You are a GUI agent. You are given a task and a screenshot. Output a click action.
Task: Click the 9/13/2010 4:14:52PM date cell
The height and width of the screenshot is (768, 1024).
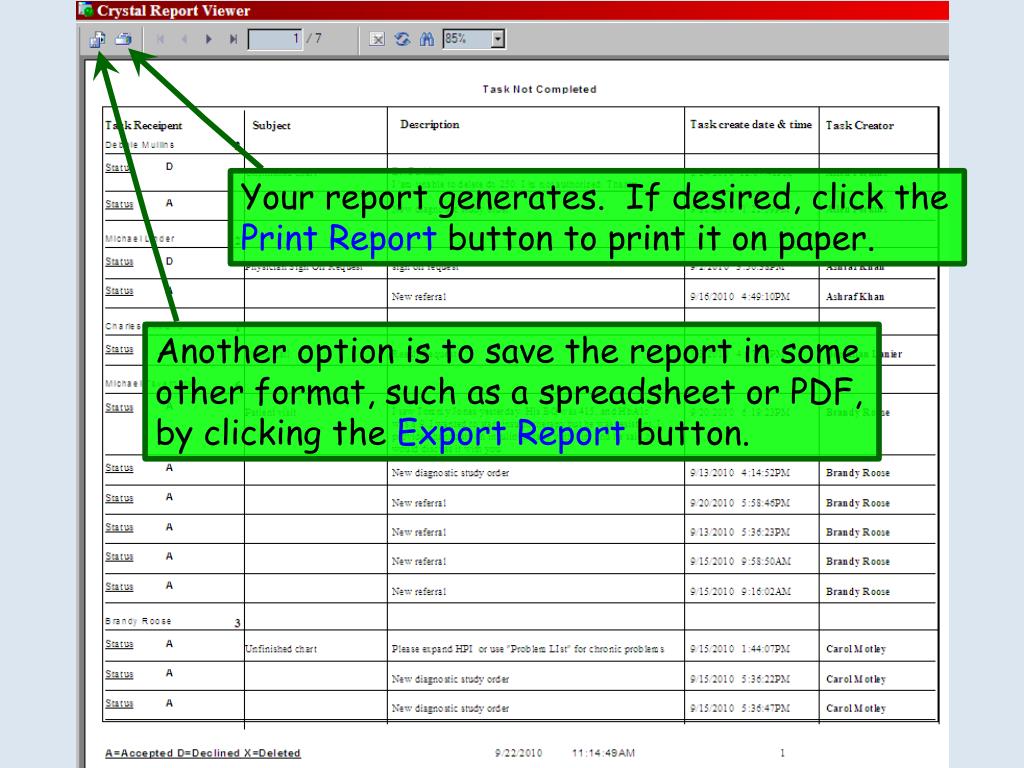tap(740, 473)
